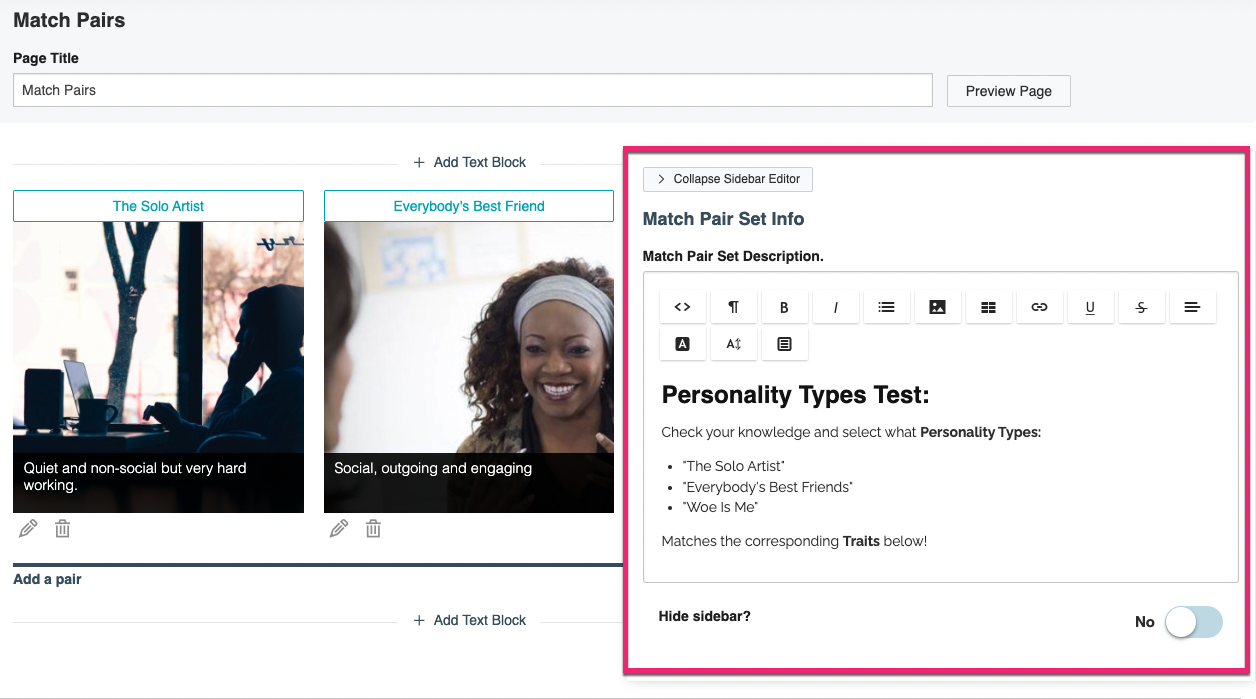
Task: Open the edit pencil for The Solo Artist pair
Action: point(27,527)
